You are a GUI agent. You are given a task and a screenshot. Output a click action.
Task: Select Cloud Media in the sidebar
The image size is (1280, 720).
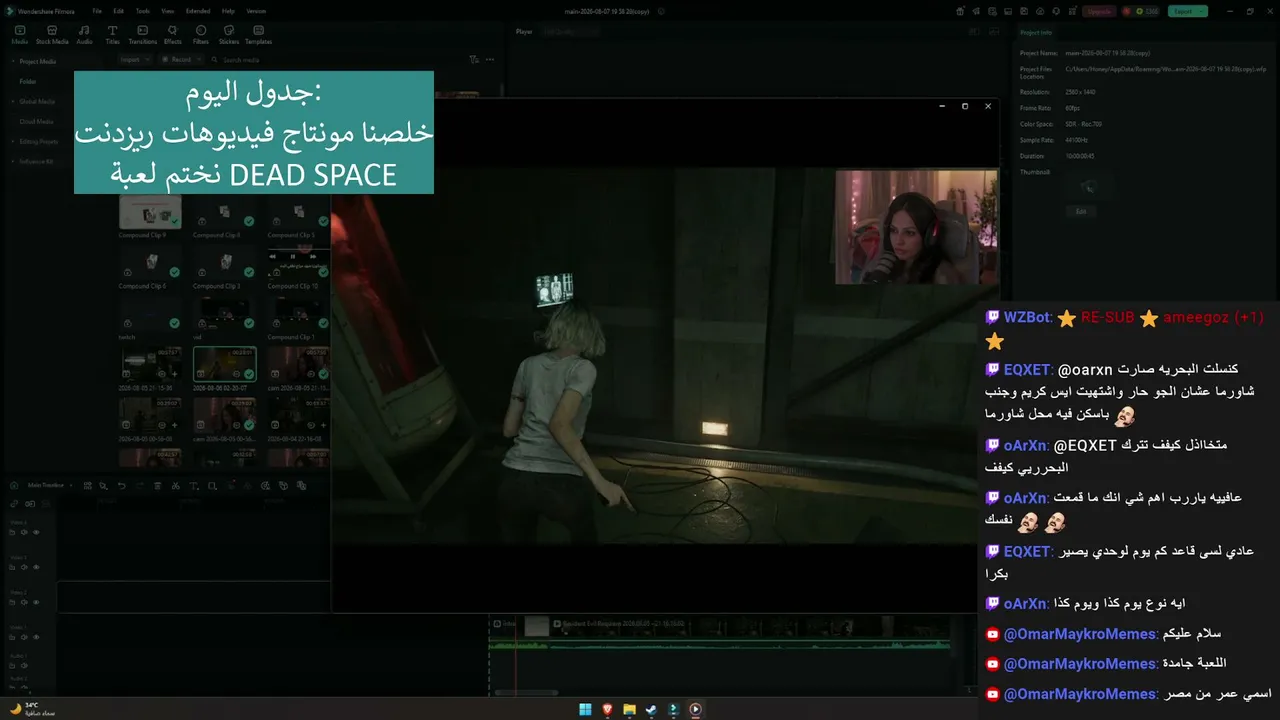pyautogui.click(x=36, y=121)
